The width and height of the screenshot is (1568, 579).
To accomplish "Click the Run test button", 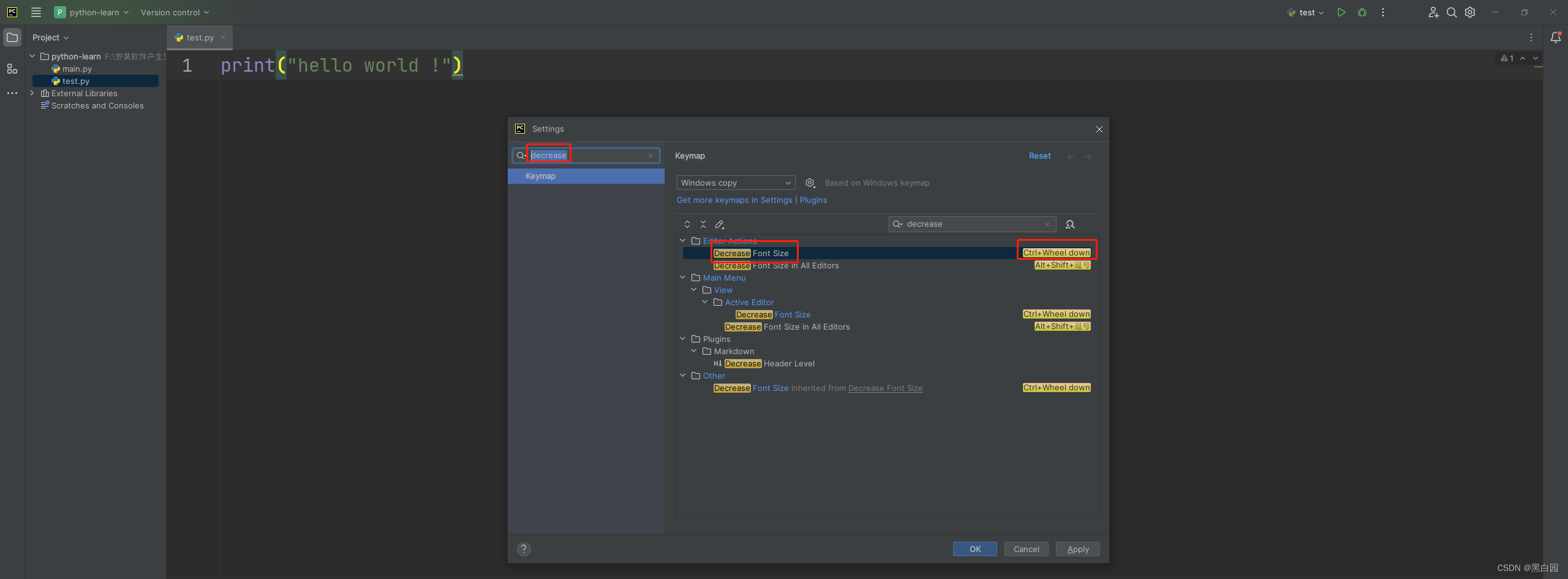I will tap(1341, 12).
